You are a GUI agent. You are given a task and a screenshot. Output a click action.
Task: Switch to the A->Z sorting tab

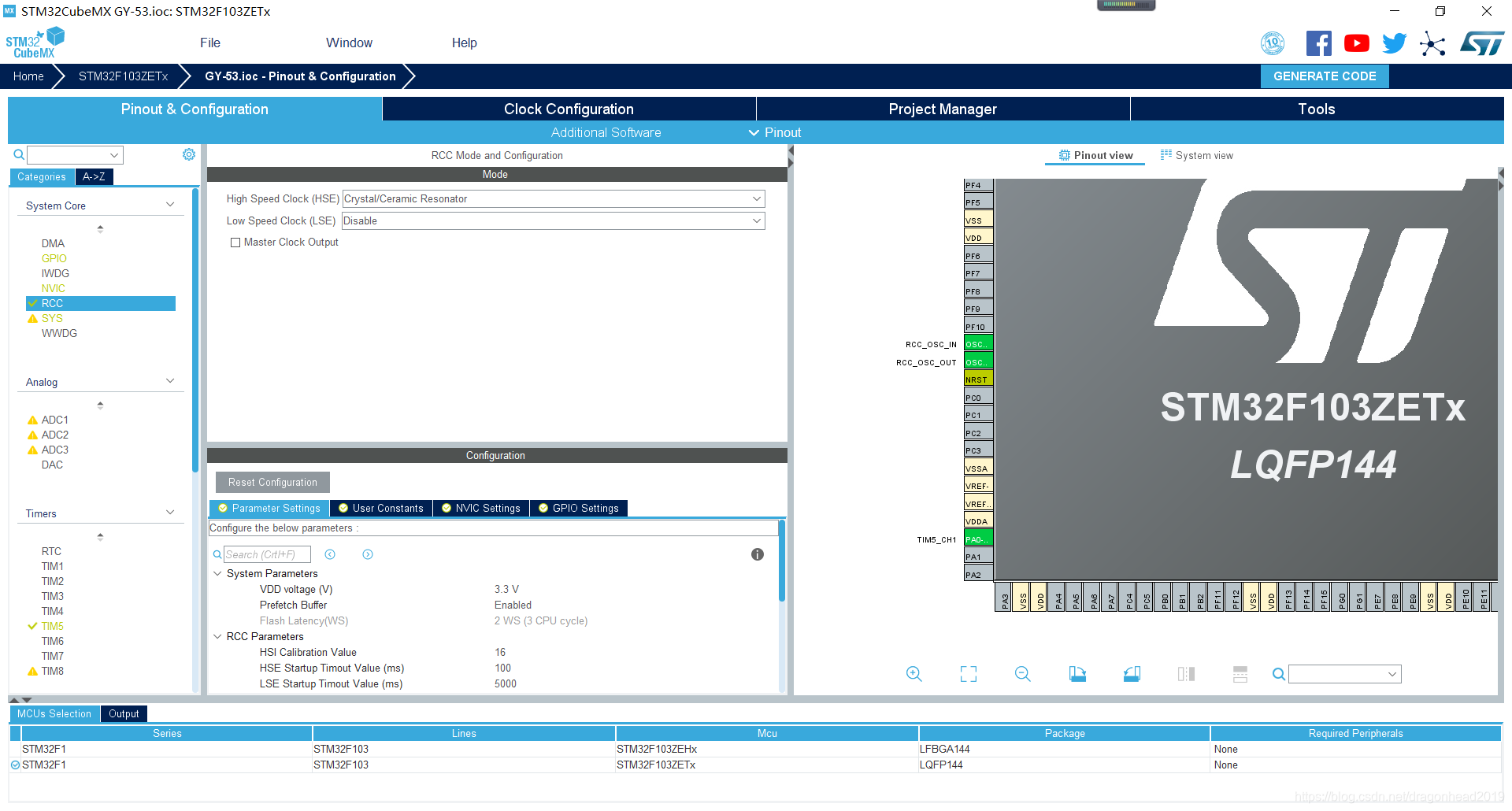[x=94, y=176]
